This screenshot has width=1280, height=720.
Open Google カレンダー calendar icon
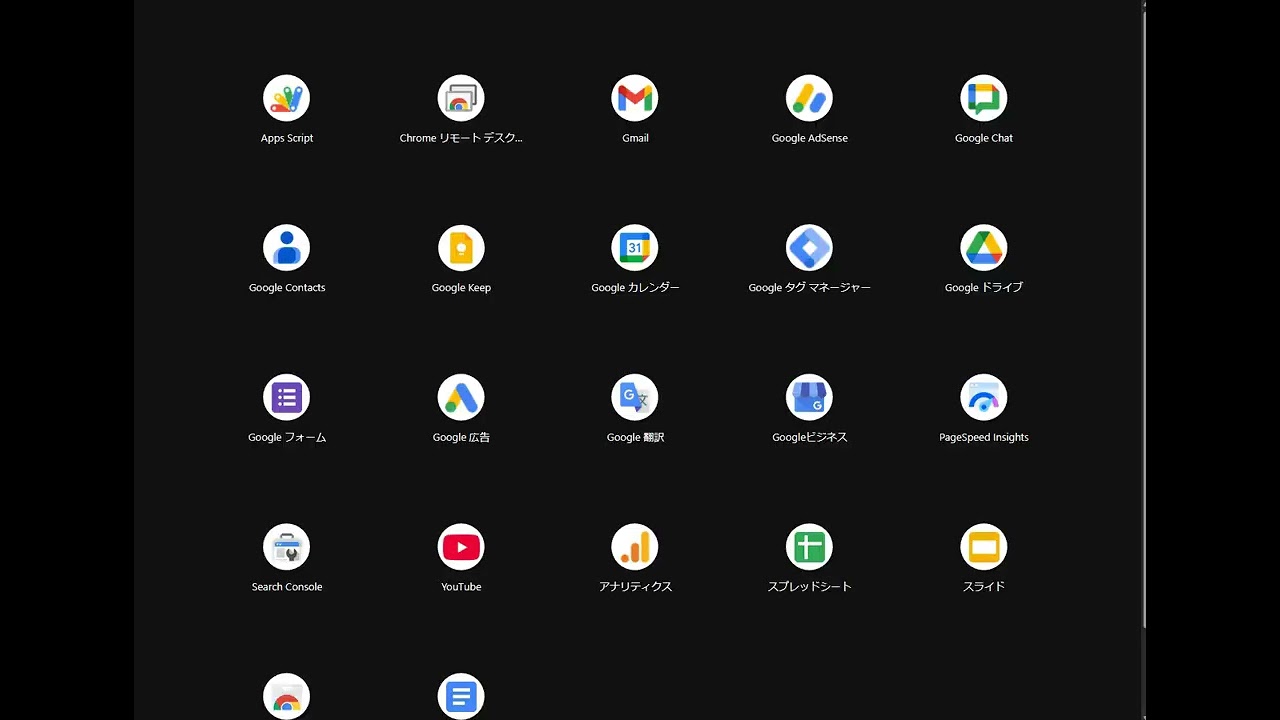click(x=635, y=248)
